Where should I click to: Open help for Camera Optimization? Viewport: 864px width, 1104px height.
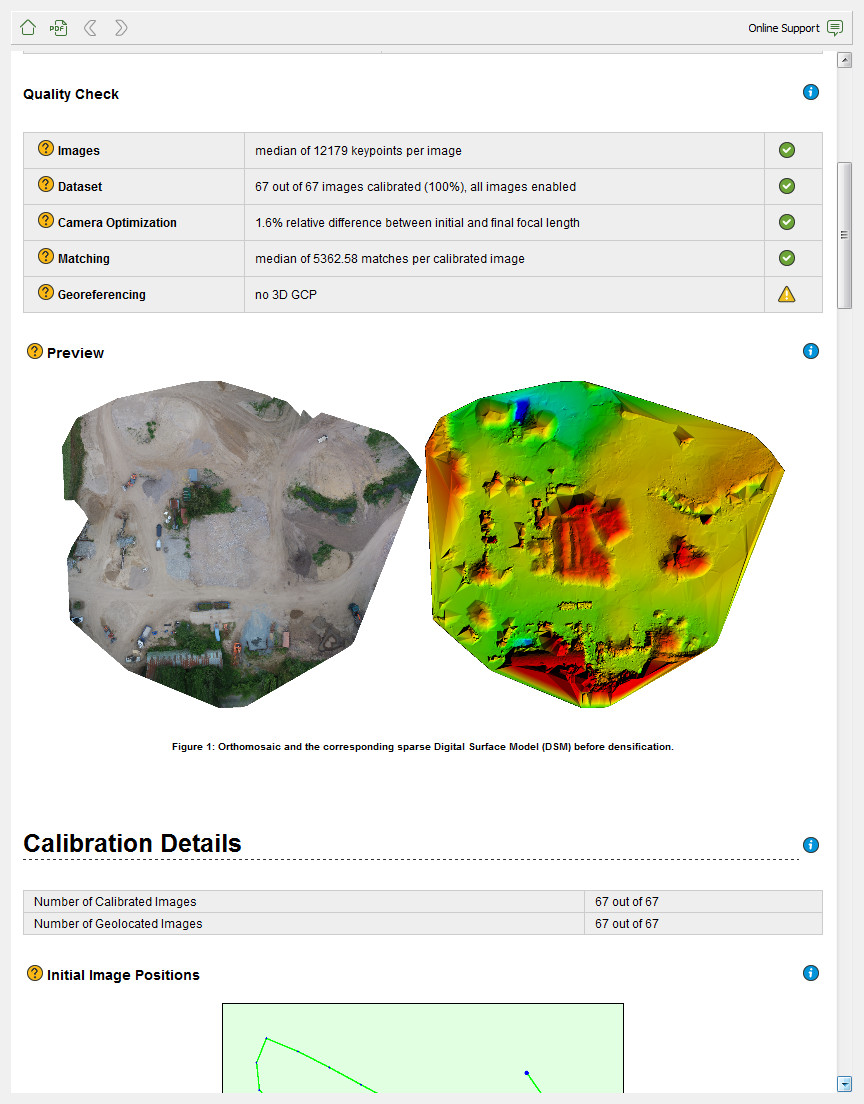45,221
